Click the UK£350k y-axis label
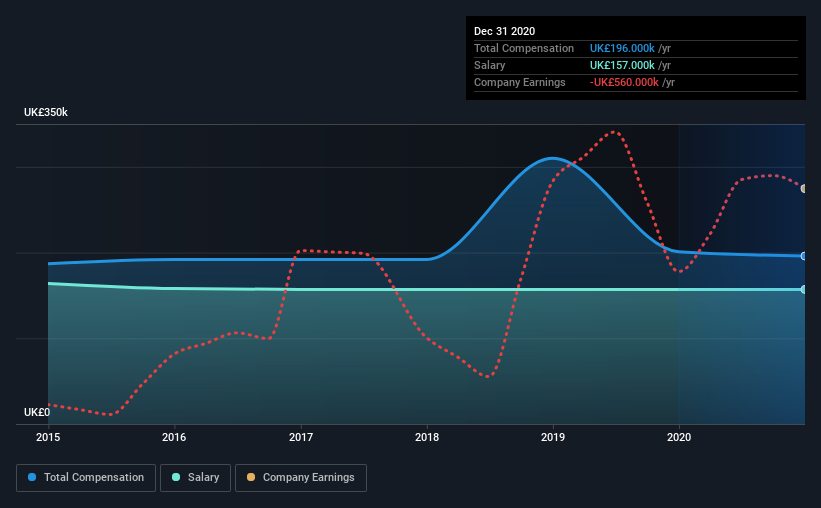This screenshot has width=821, height=508. [x=46, y=113]
